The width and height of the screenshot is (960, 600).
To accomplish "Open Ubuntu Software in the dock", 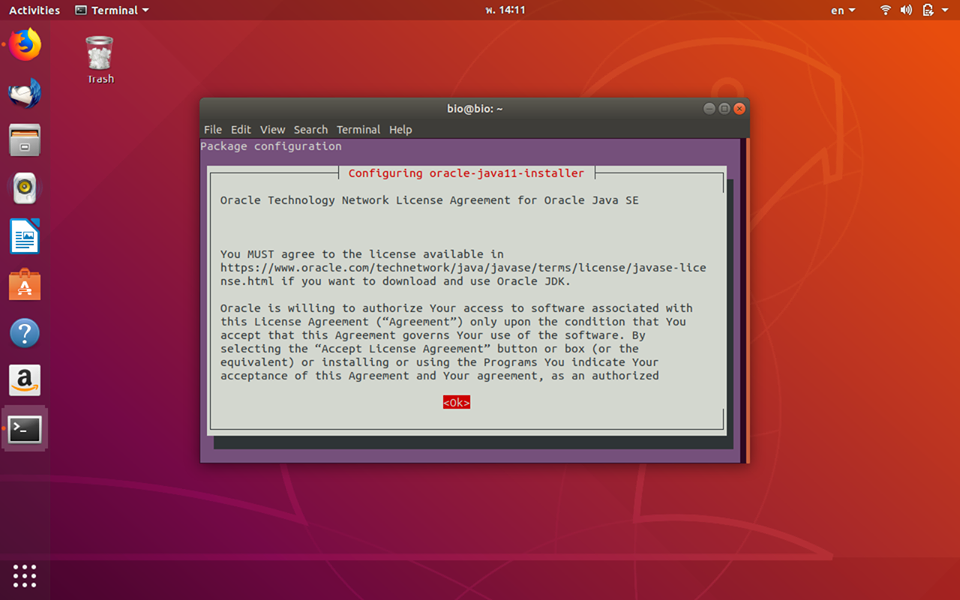I will [24, 285].
